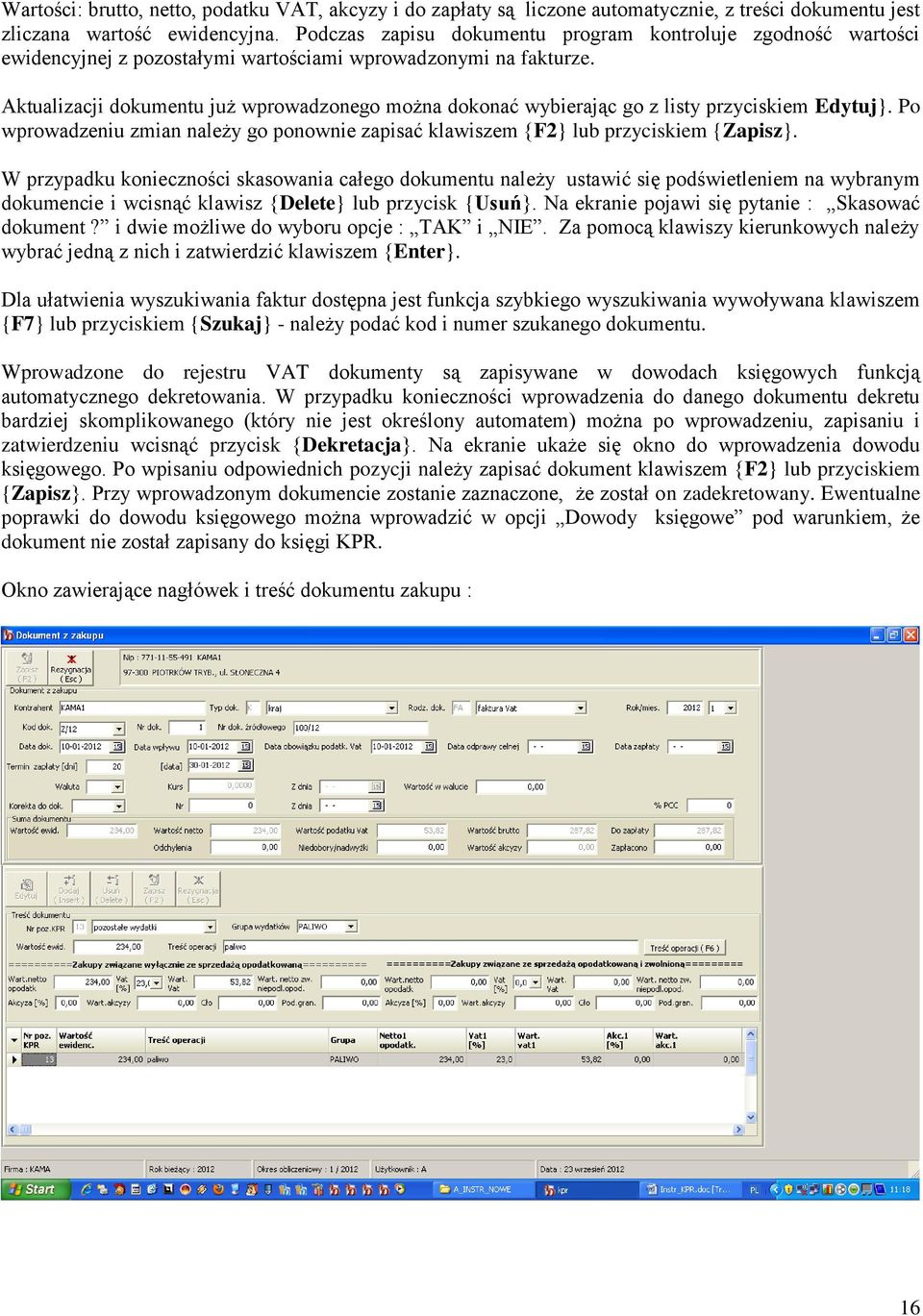Expand the Typ dok. kraj dropdown

[x=391, y=708]
